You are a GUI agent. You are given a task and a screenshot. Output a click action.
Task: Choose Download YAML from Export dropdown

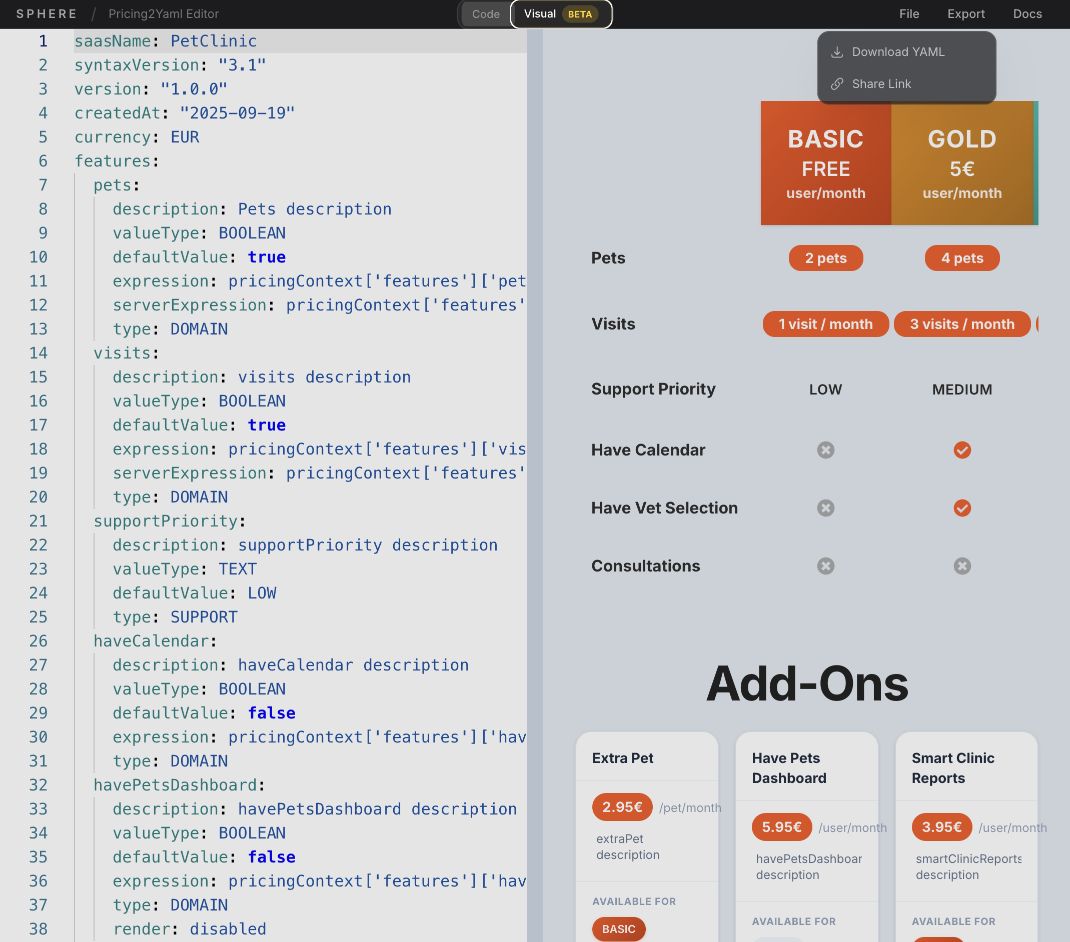pyautogui.click(x=906, y=52)
